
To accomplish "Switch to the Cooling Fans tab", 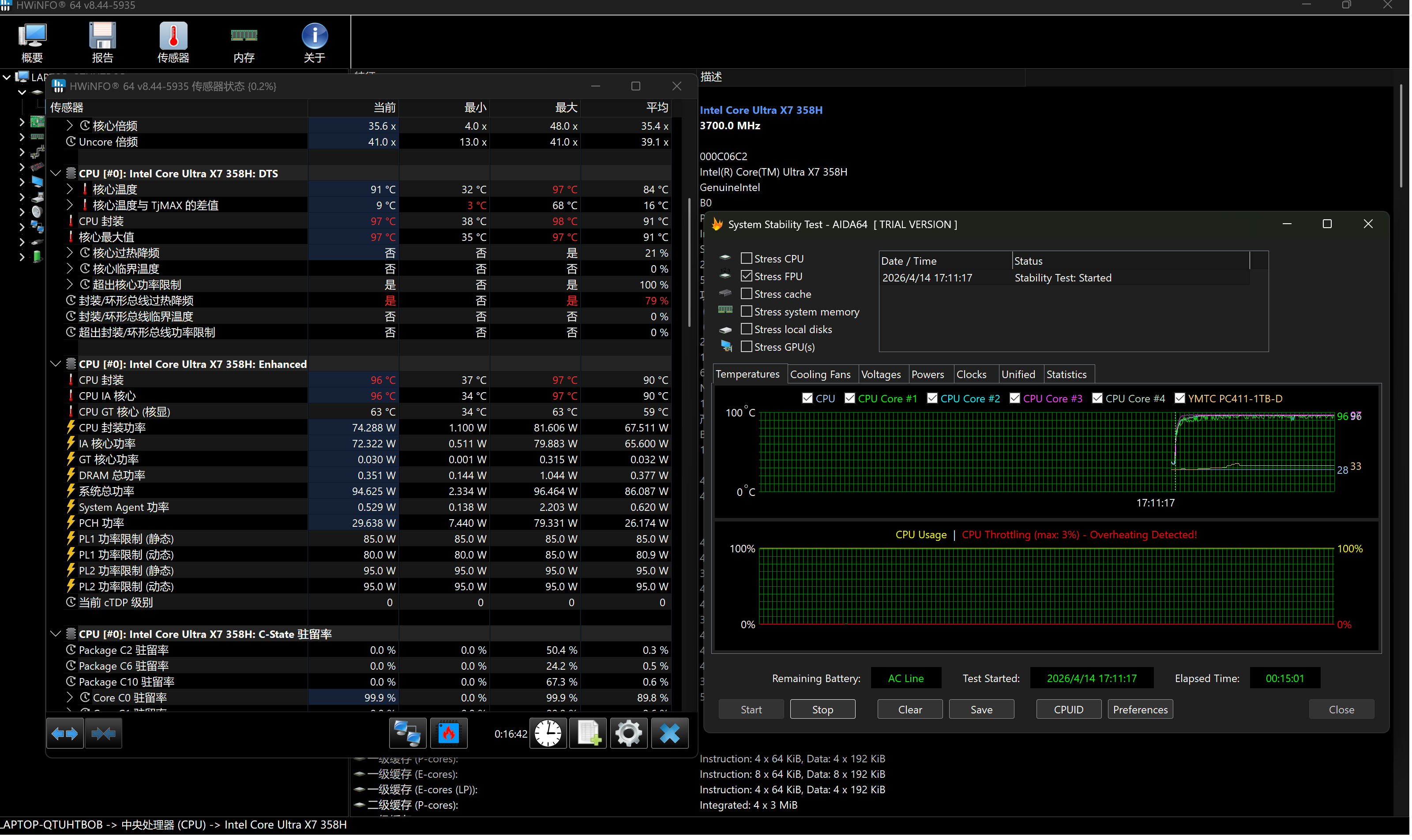I will tap(820, 375).
